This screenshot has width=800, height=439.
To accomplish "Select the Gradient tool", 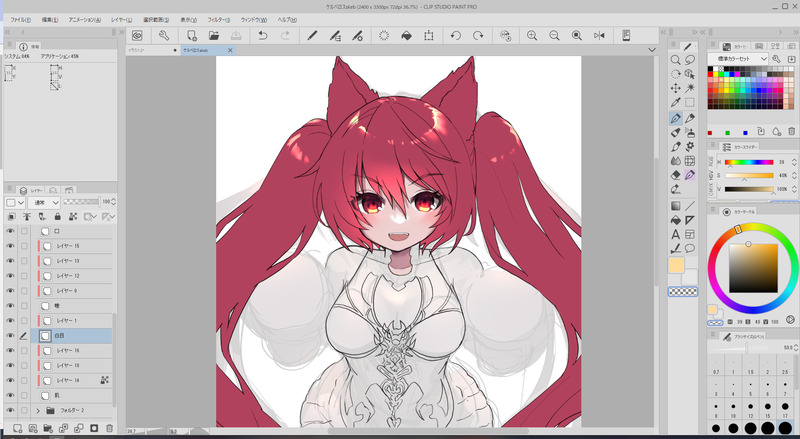I will click(x=676, y=206).
